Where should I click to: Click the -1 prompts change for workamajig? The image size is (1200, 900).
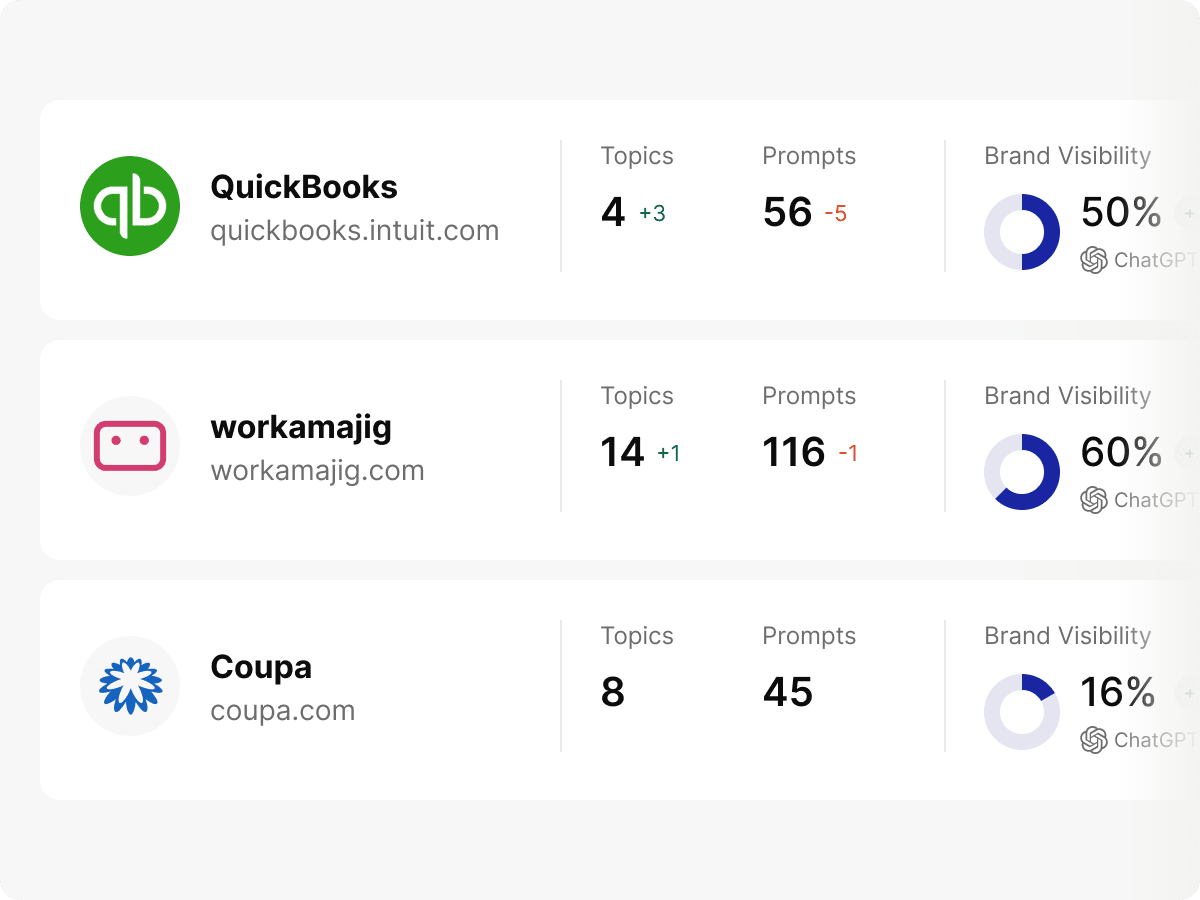point(848,453)
